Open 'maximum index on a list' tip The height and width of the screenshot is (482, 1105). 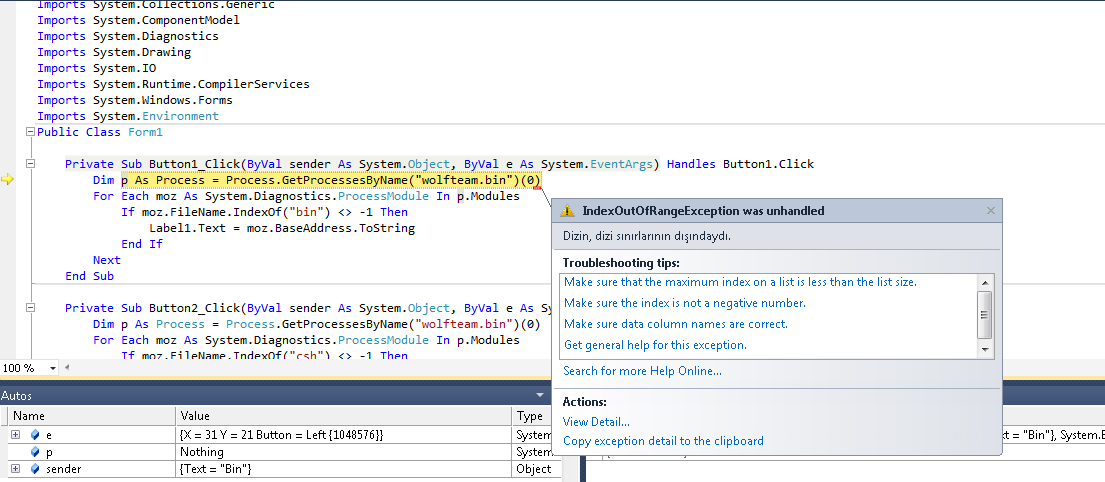tap(741, 282)
